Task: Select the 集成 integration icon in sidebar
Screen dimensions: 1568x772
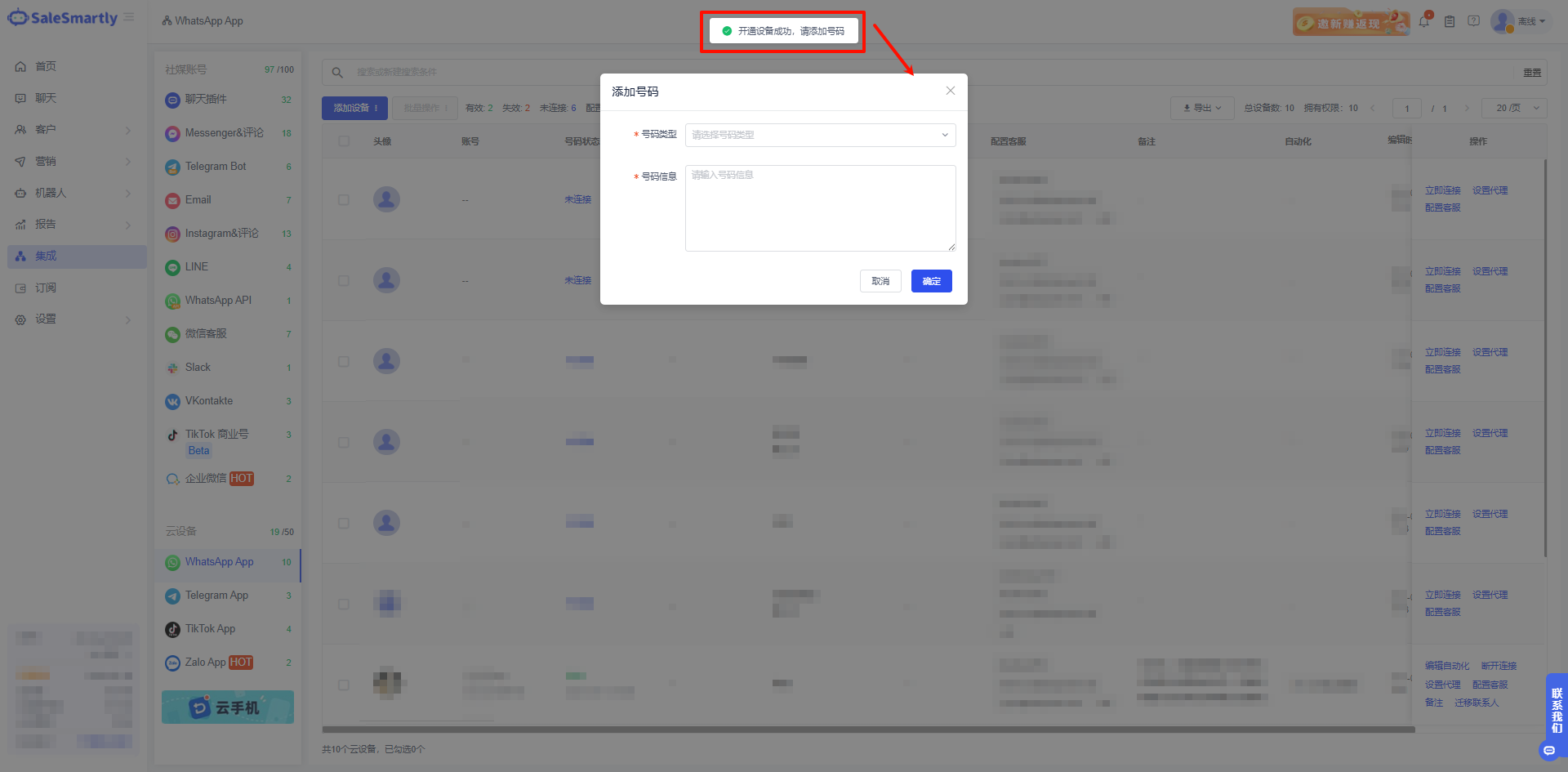Action: tap(20, 256)
